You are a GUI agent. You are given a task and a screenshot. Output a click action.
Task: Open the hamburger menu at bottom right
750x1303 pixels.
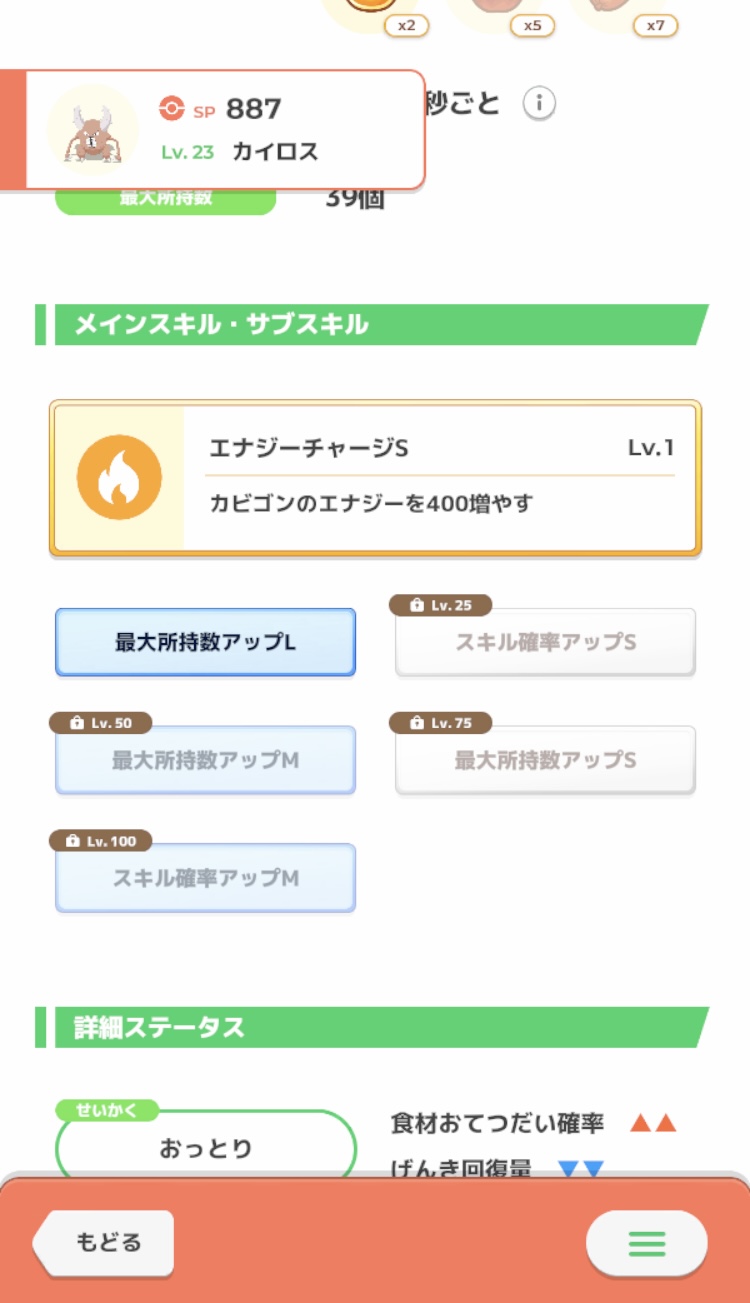tap(647, 1243)
